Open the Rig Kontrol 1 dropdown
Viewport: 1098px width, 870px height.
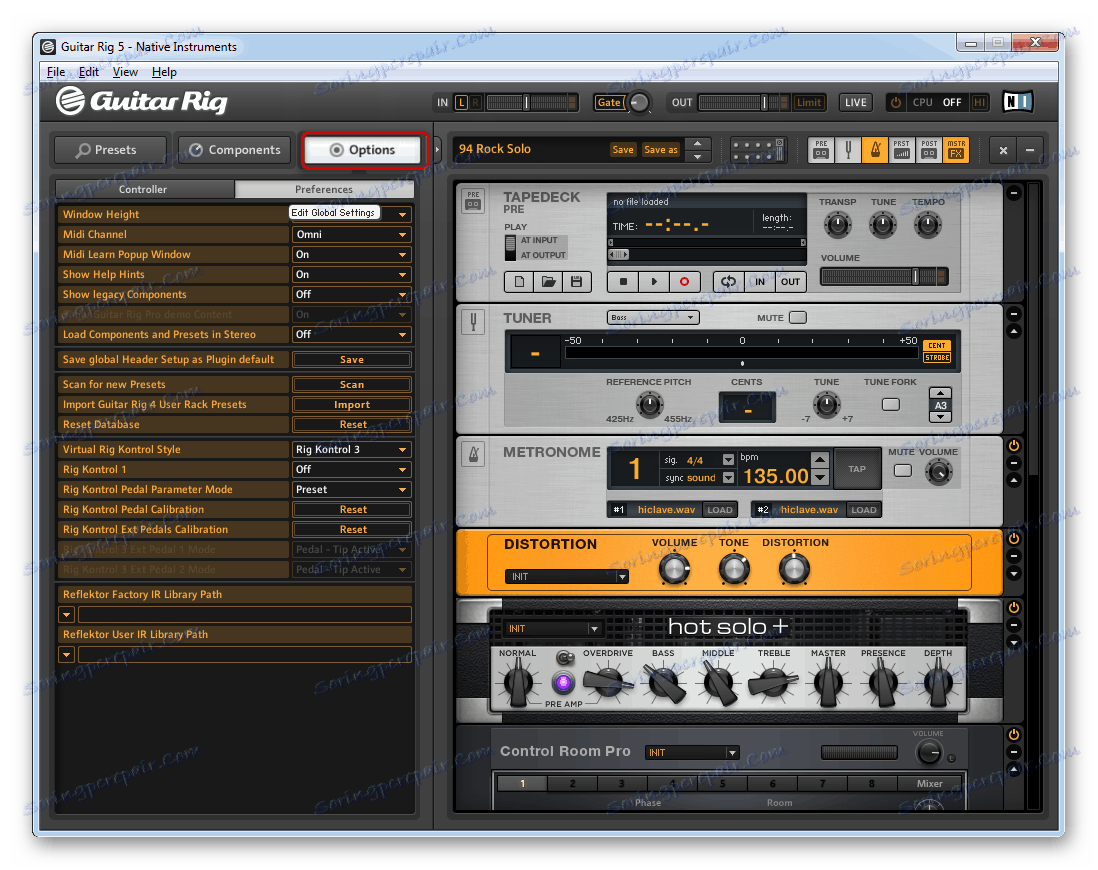pyautogui.click(x=352, y=469)
